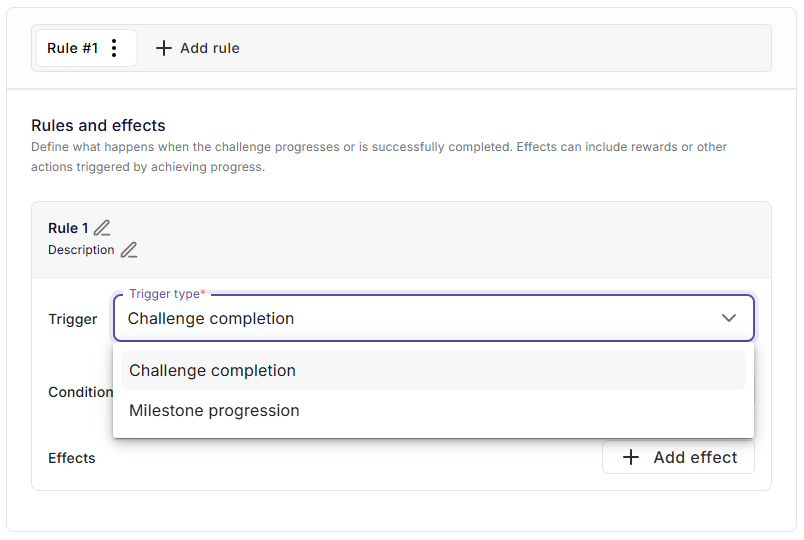This screenshot has height=540, width=804.
Task: Click the Rules and effects heading
Action: 98,125
